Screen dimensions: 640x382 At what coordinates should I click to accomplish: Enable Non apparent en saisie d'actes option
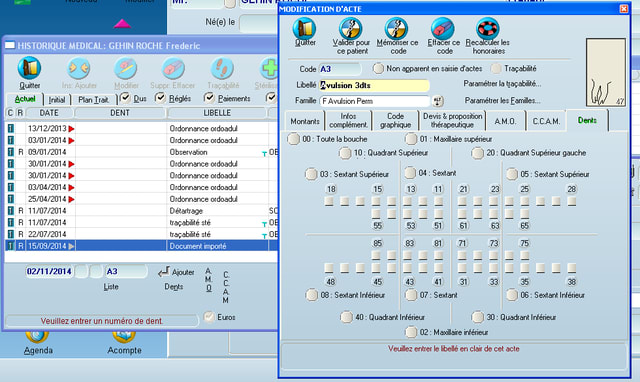click(378, 69)
